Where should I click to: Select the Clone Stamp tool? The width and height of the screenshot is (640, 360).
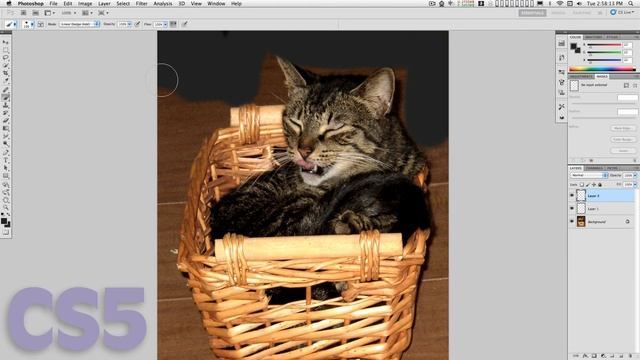click(x=6, y=105)
